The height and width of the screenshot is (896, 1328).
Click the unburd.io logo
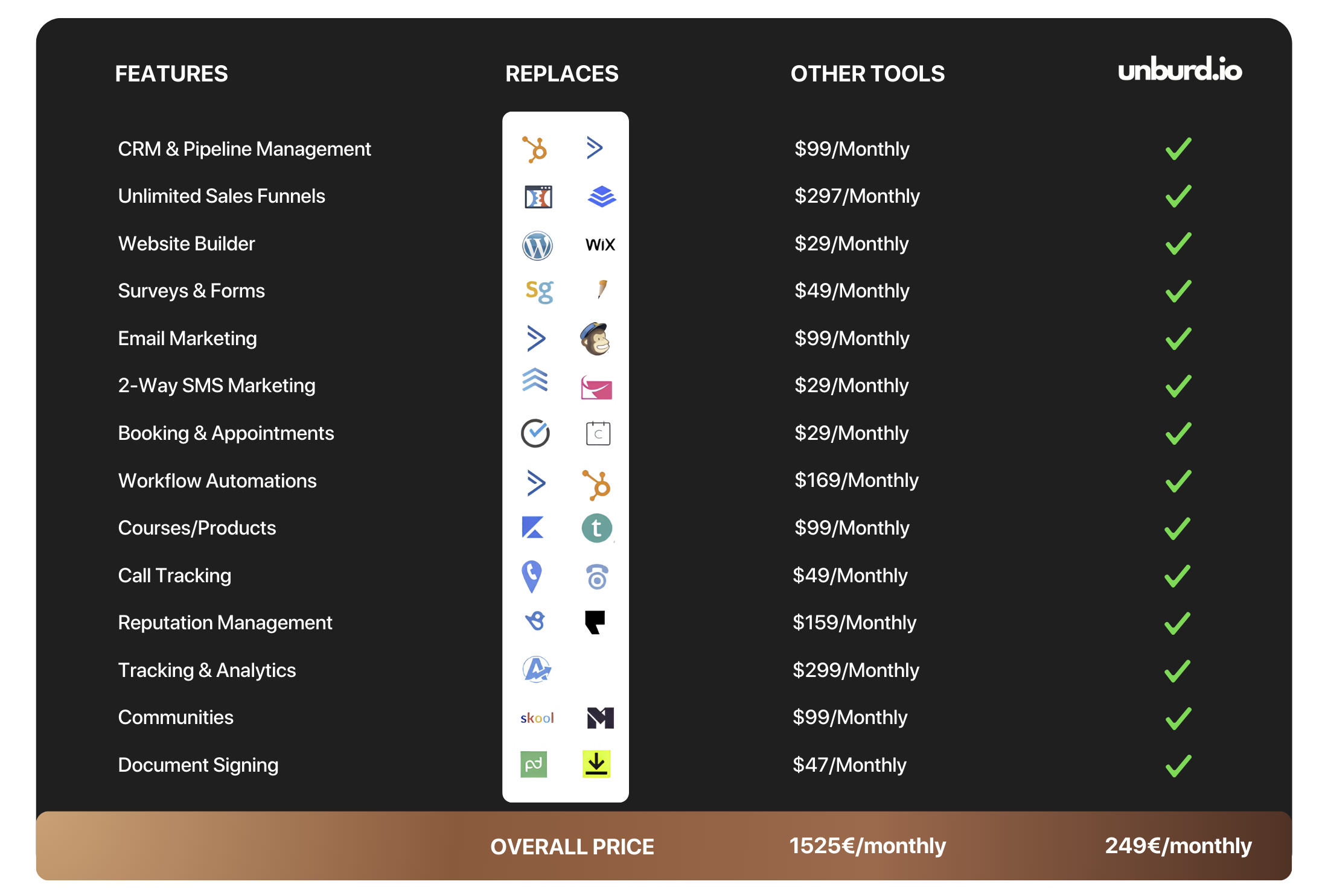[x=1180, y=70]
